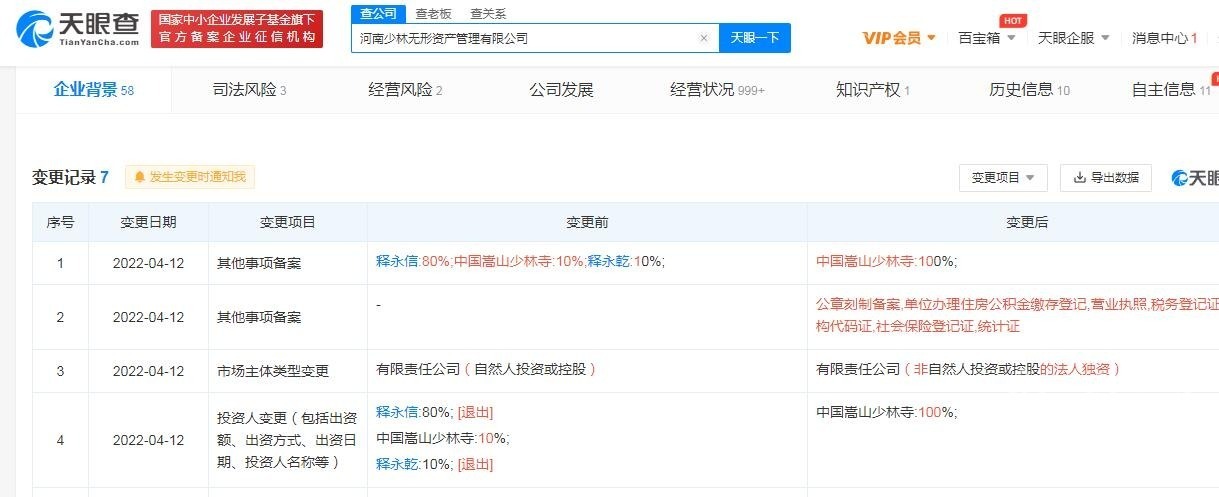The width and height of the screenshot is (1219, 497).
Task: Open the 历史信息 section tab
Action: 1029,90
